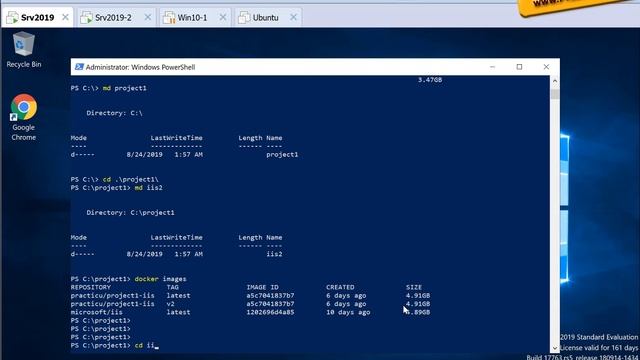
Task: Click image ID '1202696d4a85'
Action: (270, 312)
